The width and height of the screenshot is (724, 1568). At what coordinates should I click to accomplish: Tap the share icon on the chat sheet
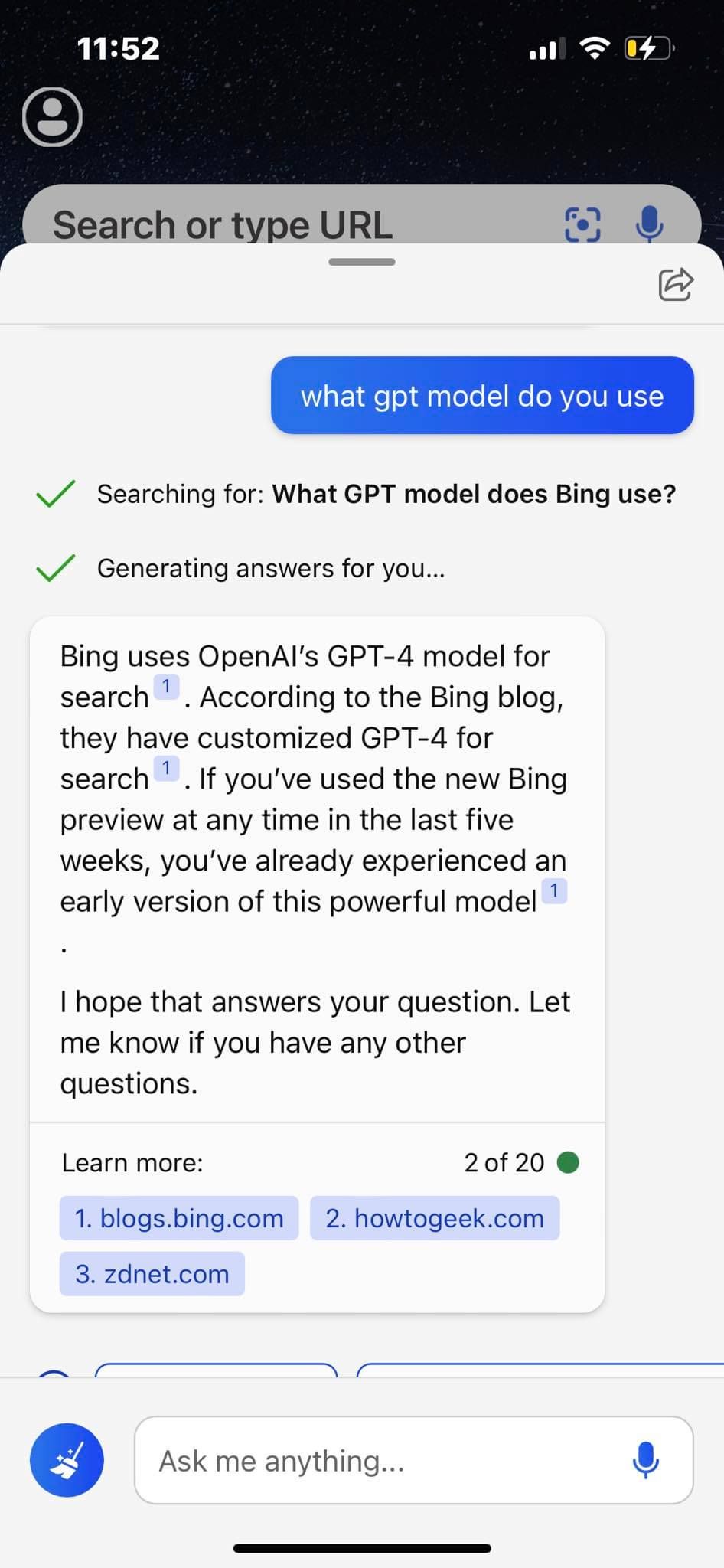click(x=675, y=284)
